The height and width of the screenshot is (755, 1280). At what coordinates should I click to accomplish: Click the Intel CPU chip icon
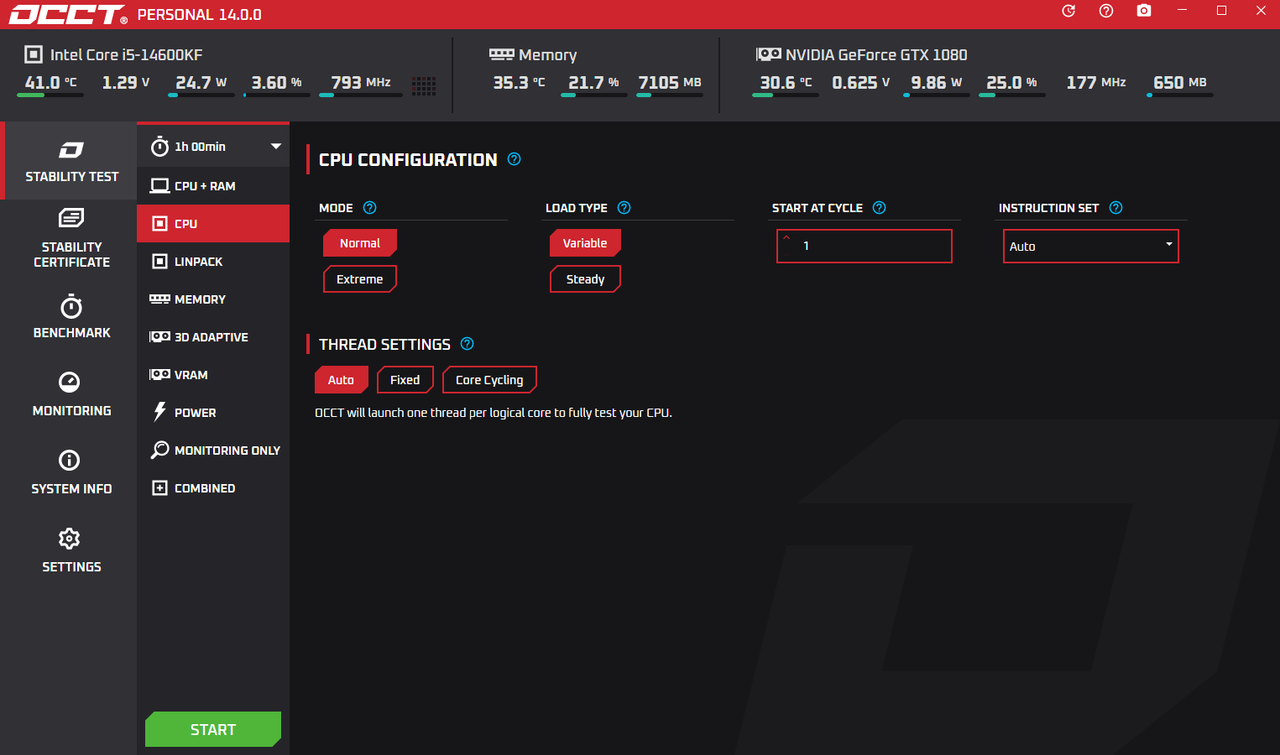coord(33,55)
